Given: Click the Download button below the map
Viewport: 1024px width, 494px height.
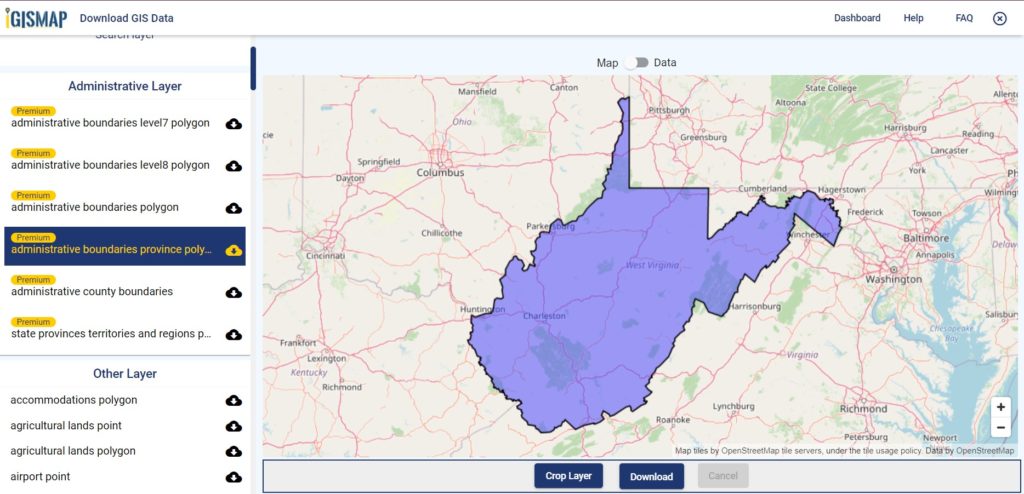Looking at the screenshot, I should point(651,476).
